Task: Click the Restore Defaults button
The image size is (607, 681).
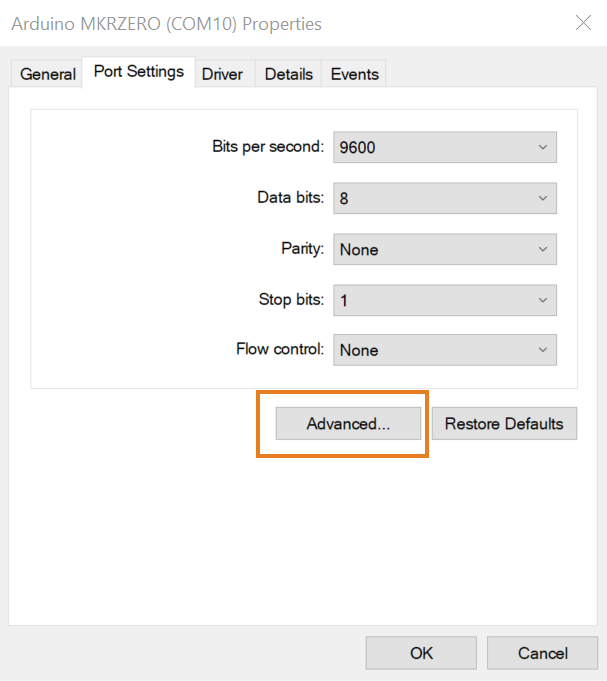Action: 504,423
